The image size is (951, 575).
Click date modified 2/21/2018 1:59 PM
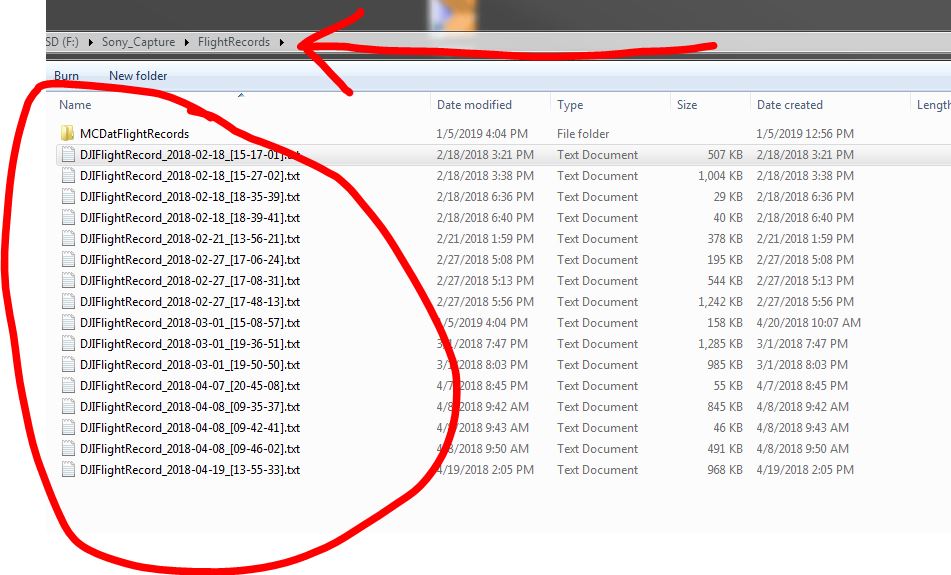[485, 238]
